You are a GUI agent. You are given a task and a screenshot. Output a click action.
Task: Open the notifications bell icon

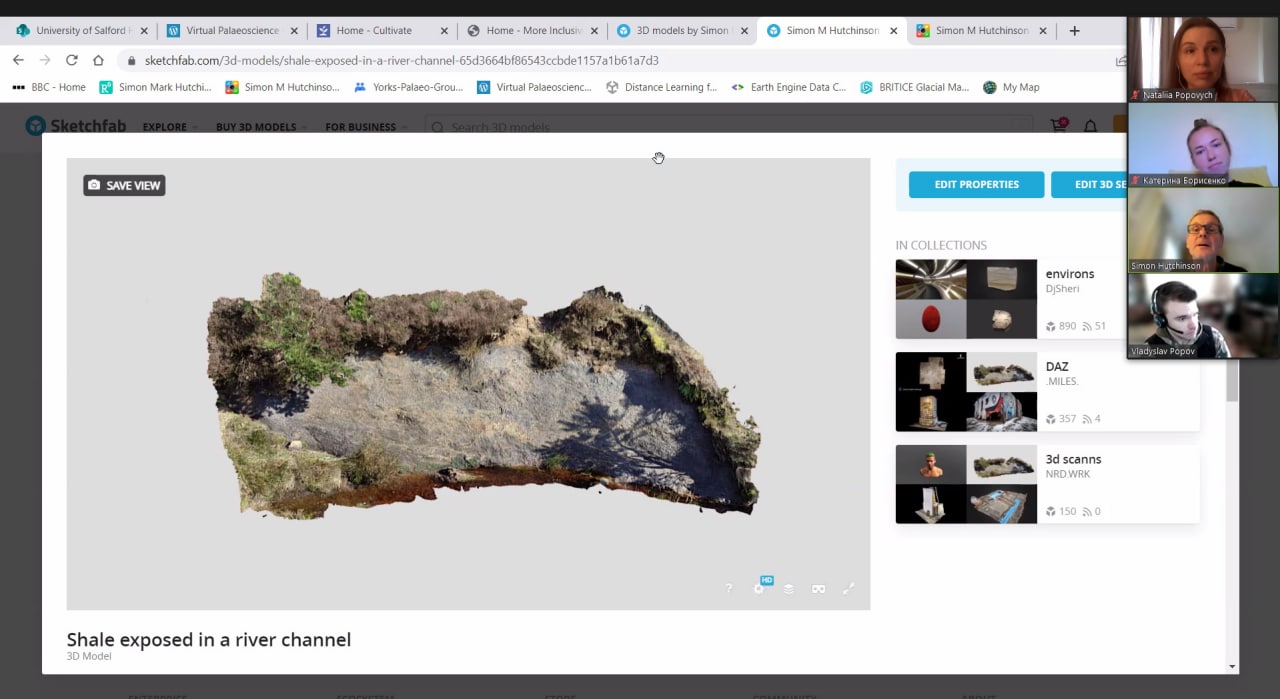(x=1091, y=126)
